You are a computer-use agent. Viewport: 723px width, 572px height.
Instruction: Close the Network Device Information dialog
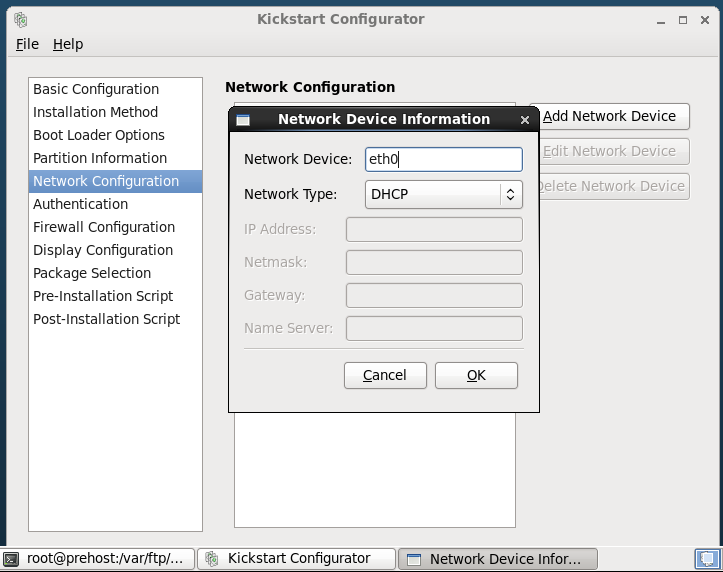click(525, 120)
